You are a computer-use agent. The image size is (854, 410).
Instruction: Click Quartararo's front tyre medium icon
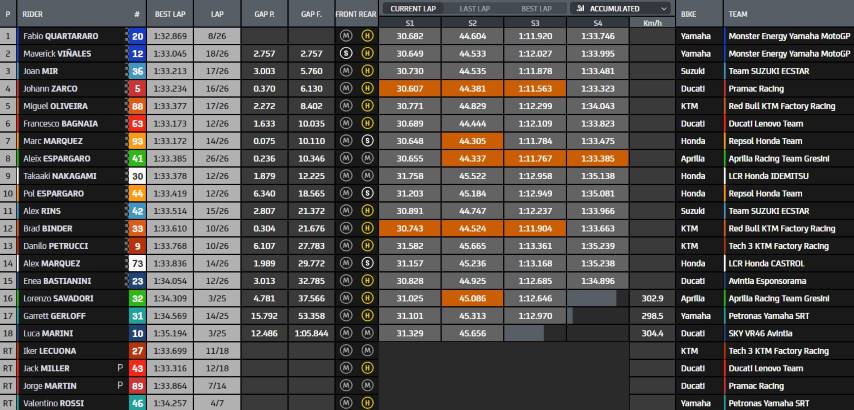[x=345, y=36]
